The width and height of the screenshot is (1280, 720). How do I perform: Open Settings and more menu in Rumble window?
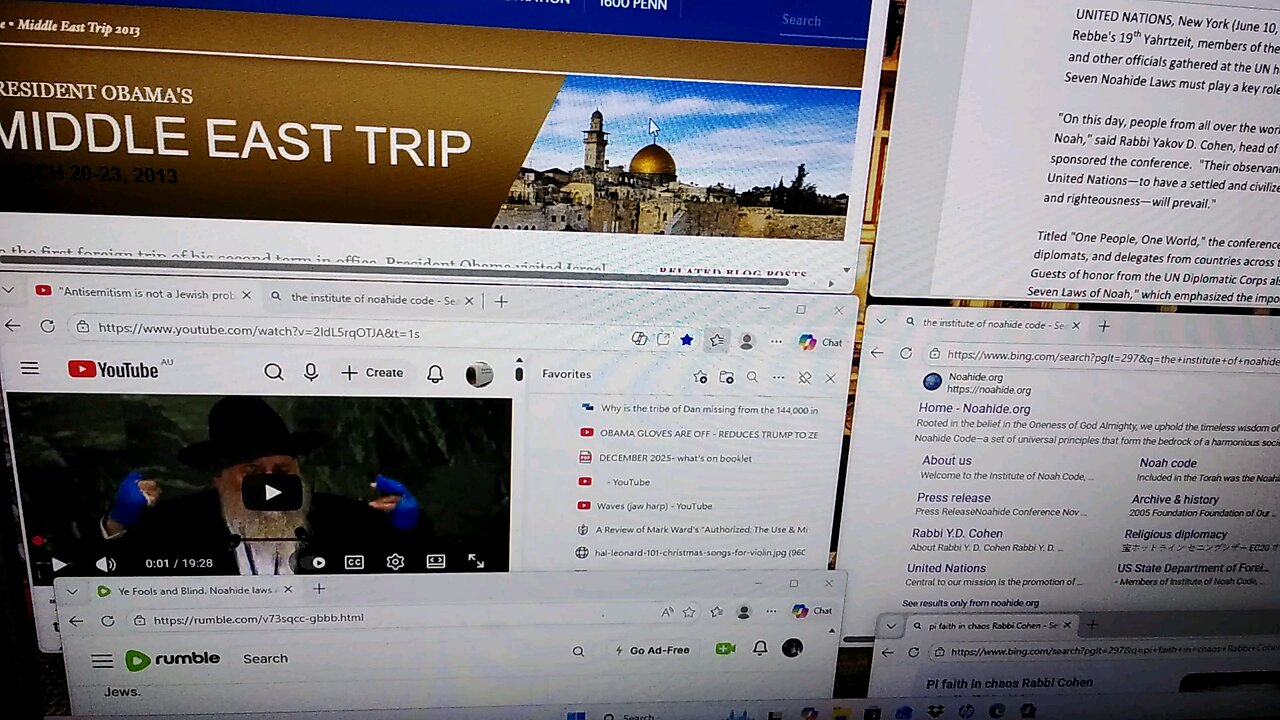[771, 611]
